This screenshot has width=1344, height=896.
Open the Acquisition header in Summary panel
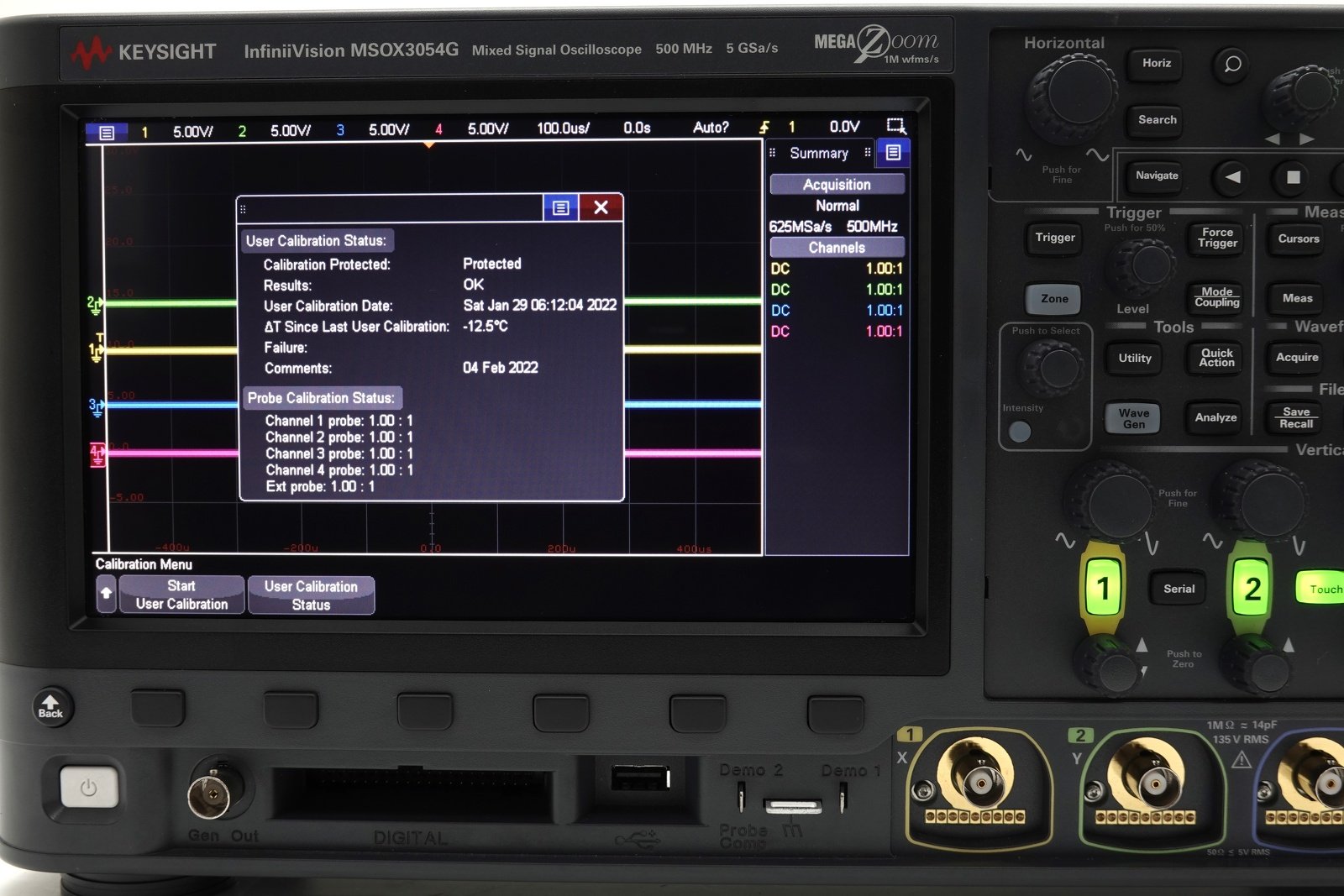click(837, 184)
